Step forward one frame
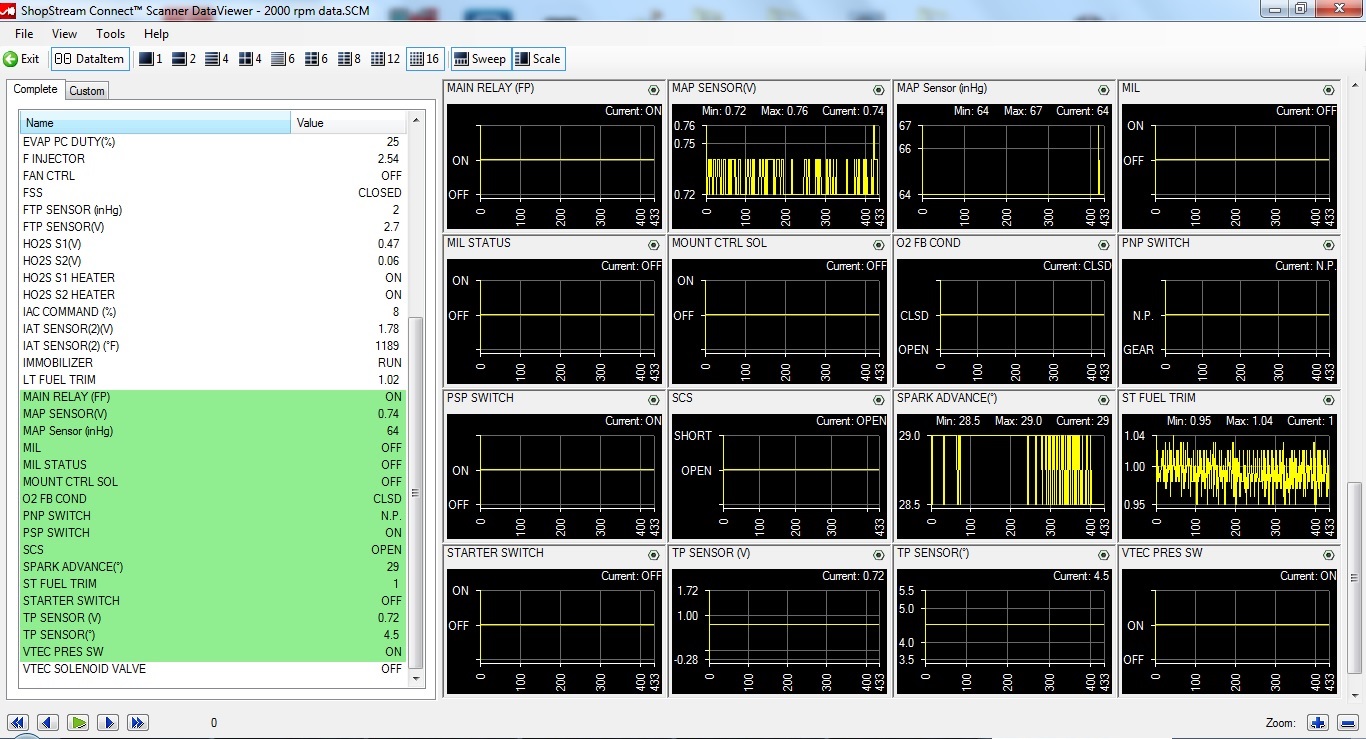The height and width of the screenshot is (739, 1366). click(108, 722)
